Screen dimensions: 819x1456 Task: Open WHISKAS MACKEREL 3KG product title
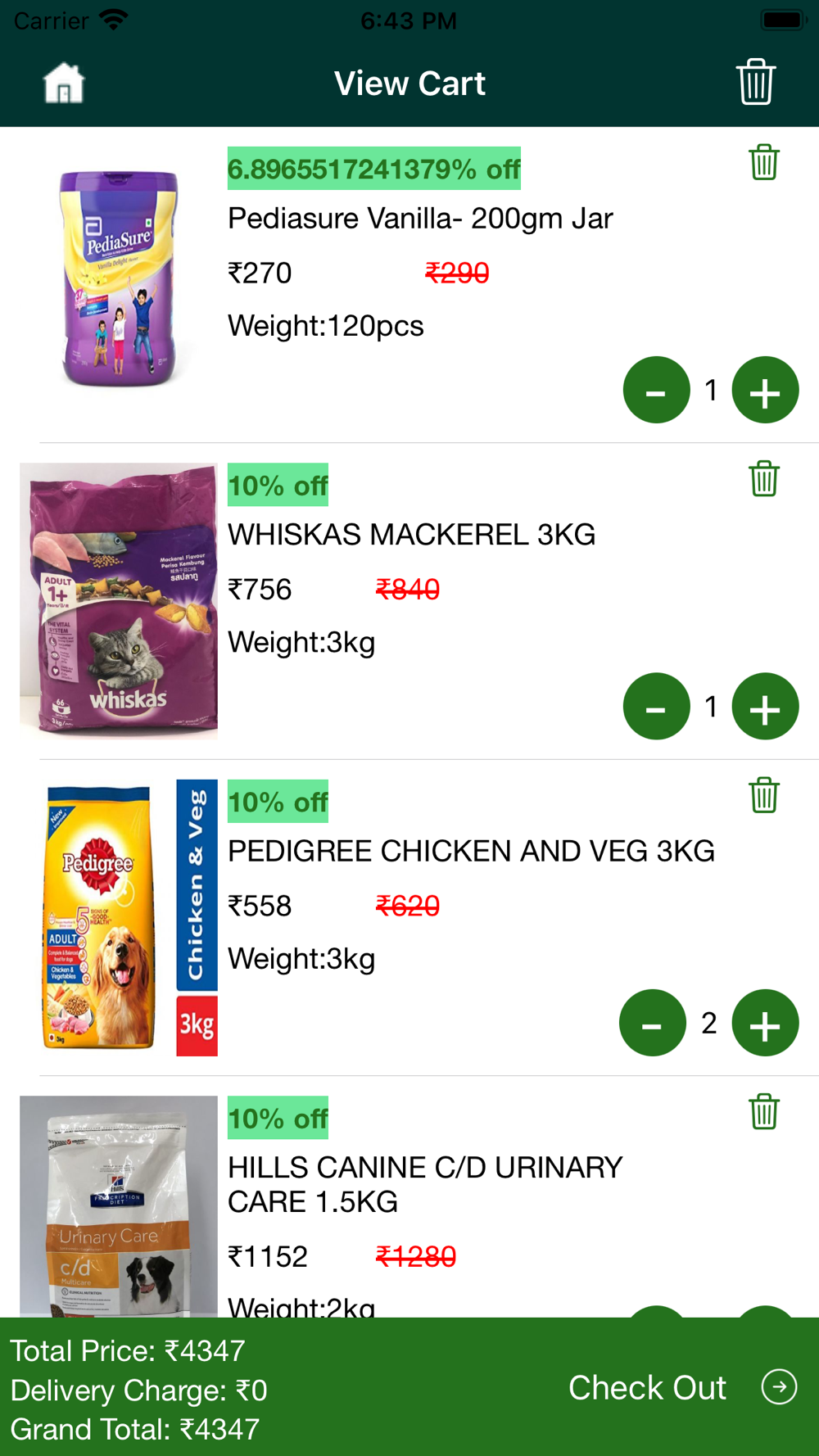(x=411, y=535)
